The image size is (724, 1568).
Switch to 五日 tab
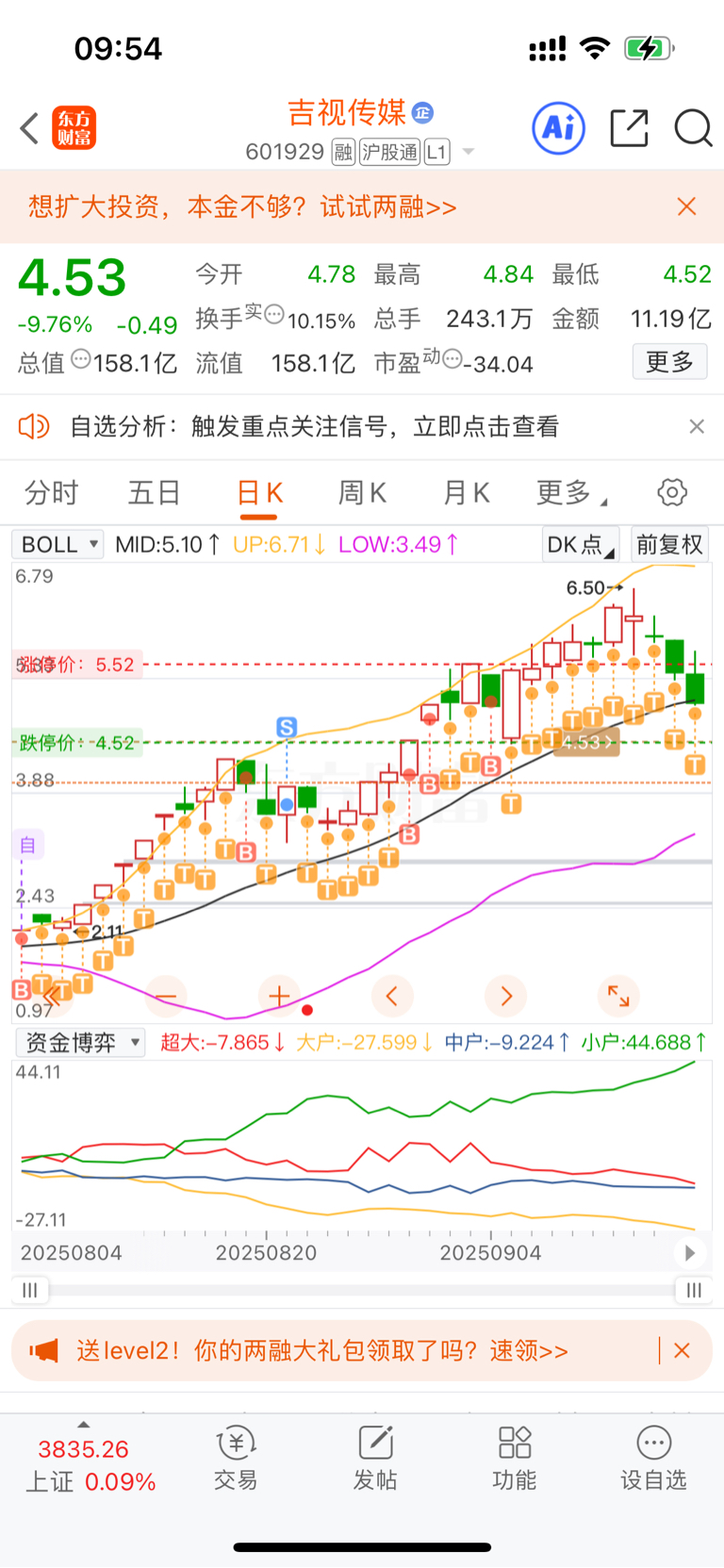click(155, 492)
